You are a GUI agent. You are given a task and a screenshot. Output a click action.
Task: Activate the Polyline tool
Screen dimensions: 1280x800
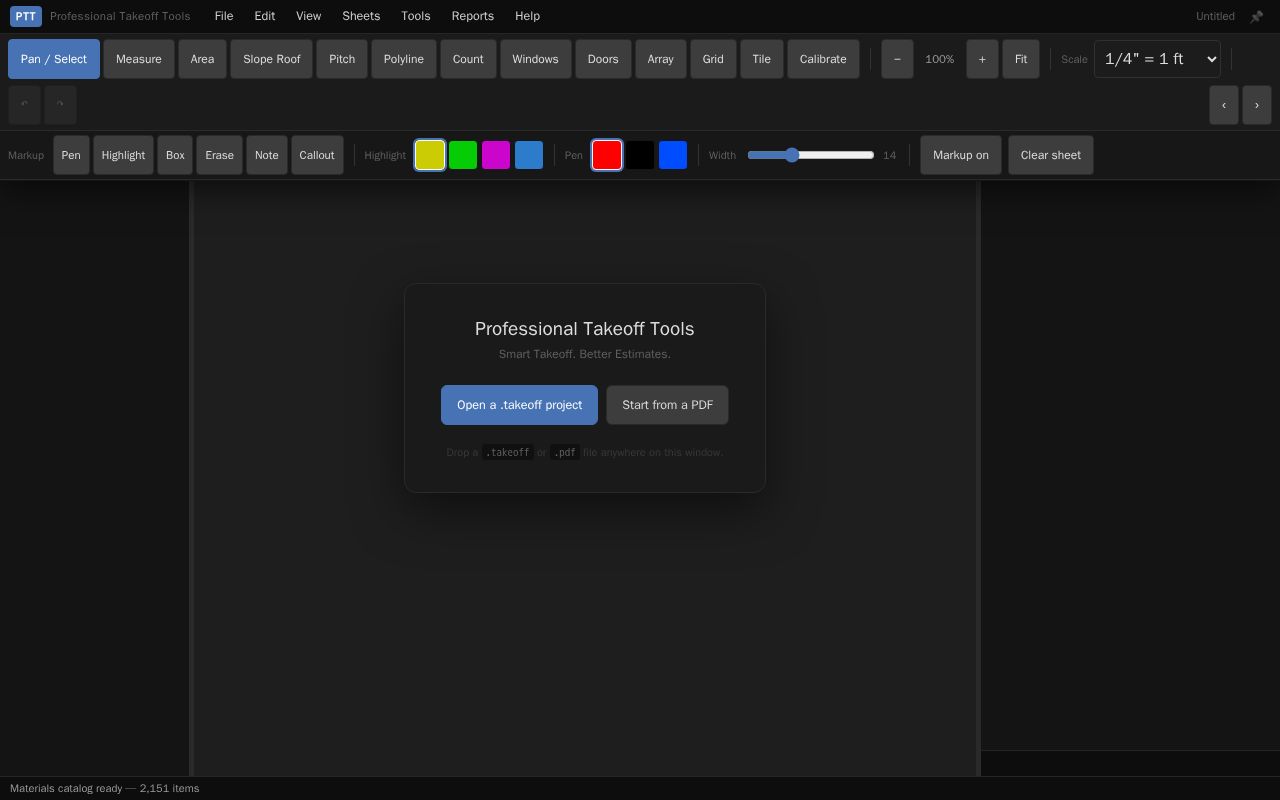(x=404, y=59)
